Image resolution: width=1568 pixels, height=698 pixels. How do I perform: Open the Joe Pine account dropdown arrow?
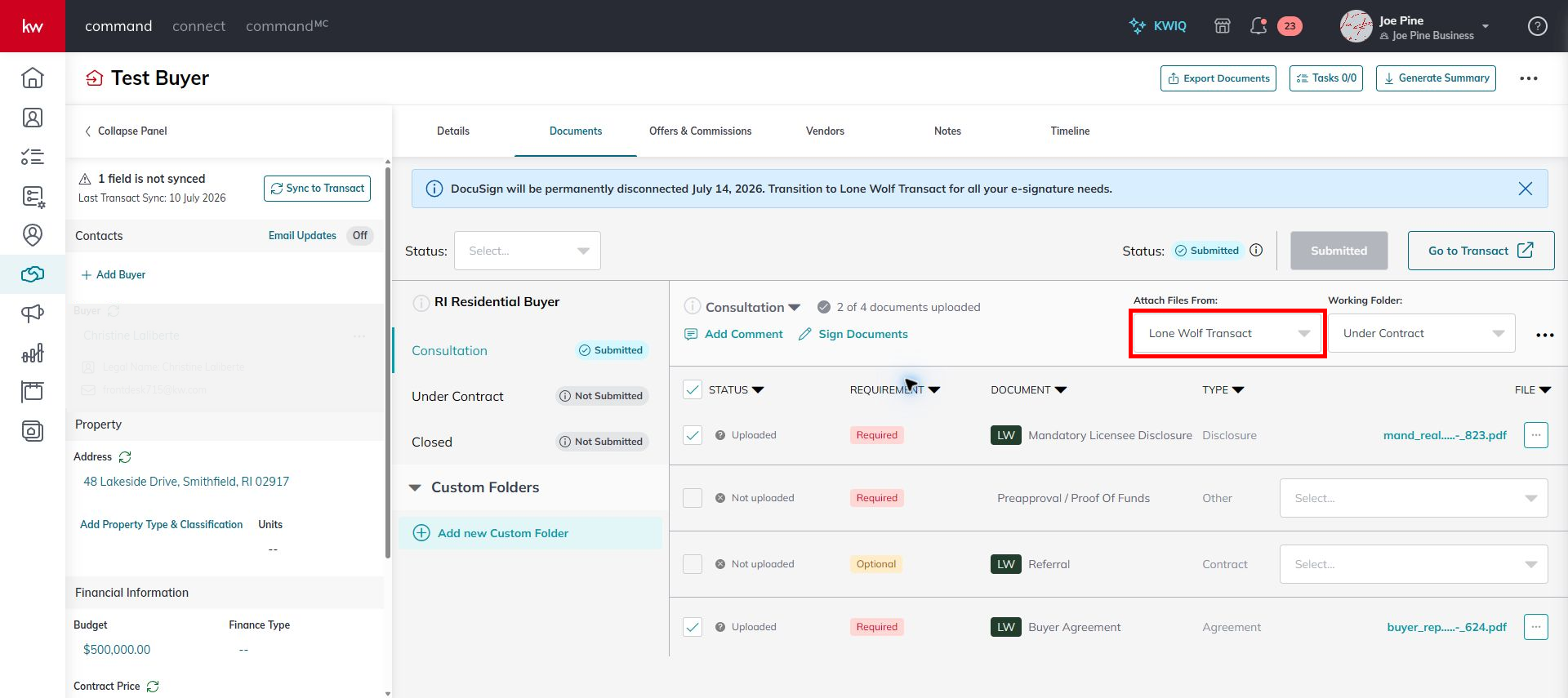1486,26
